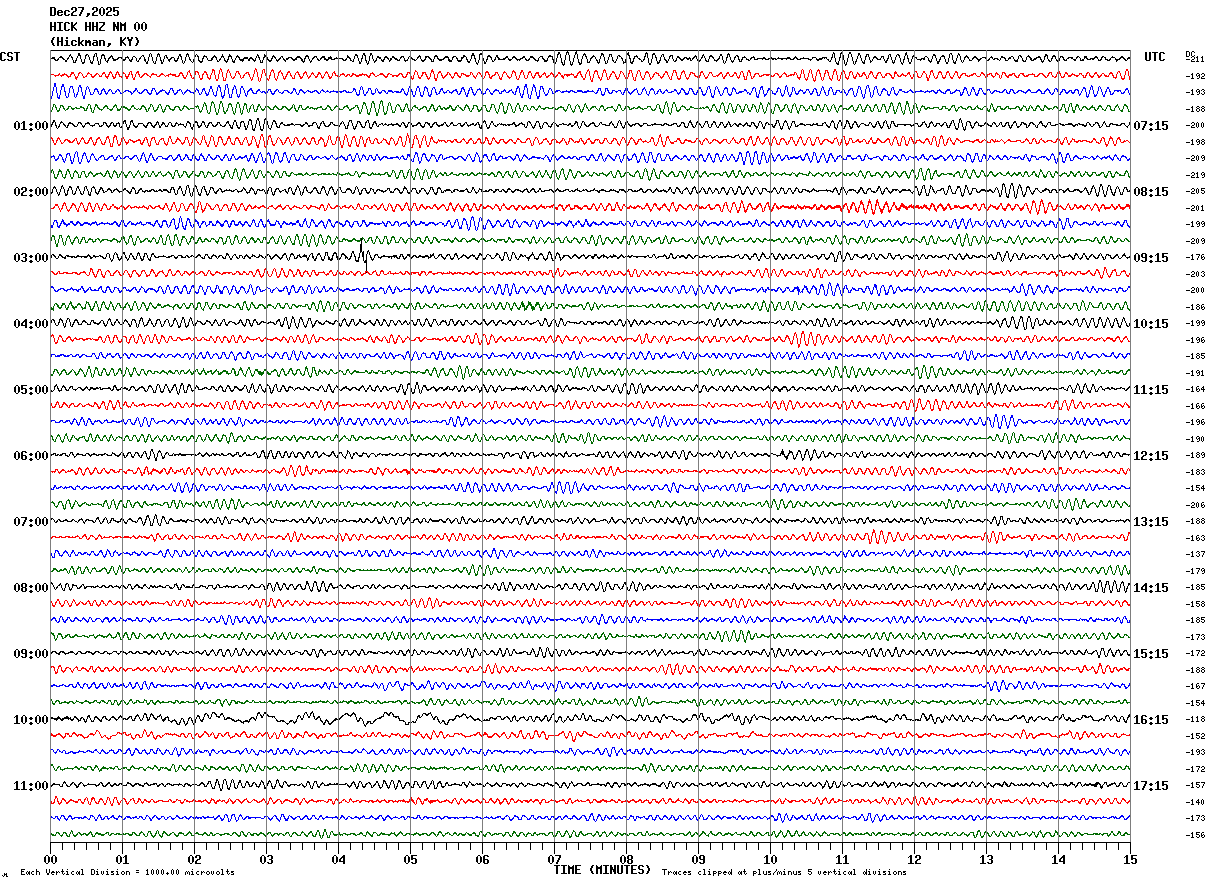
Task: Click minute 07 on the time axis
Action: click(554, 860)
